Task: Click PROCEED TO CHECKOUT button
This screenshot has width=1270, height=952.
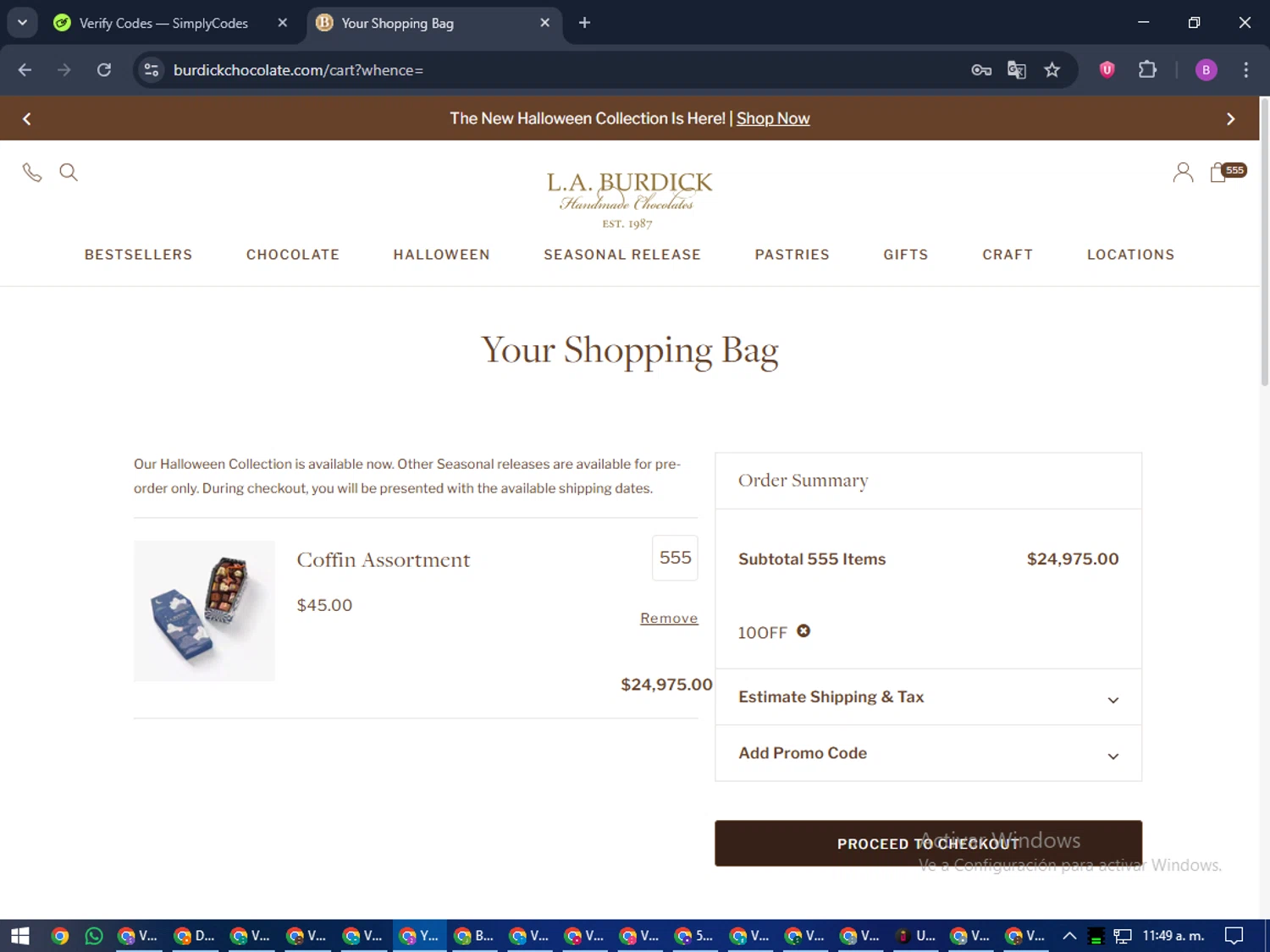Action: click(x=928, y=843)
